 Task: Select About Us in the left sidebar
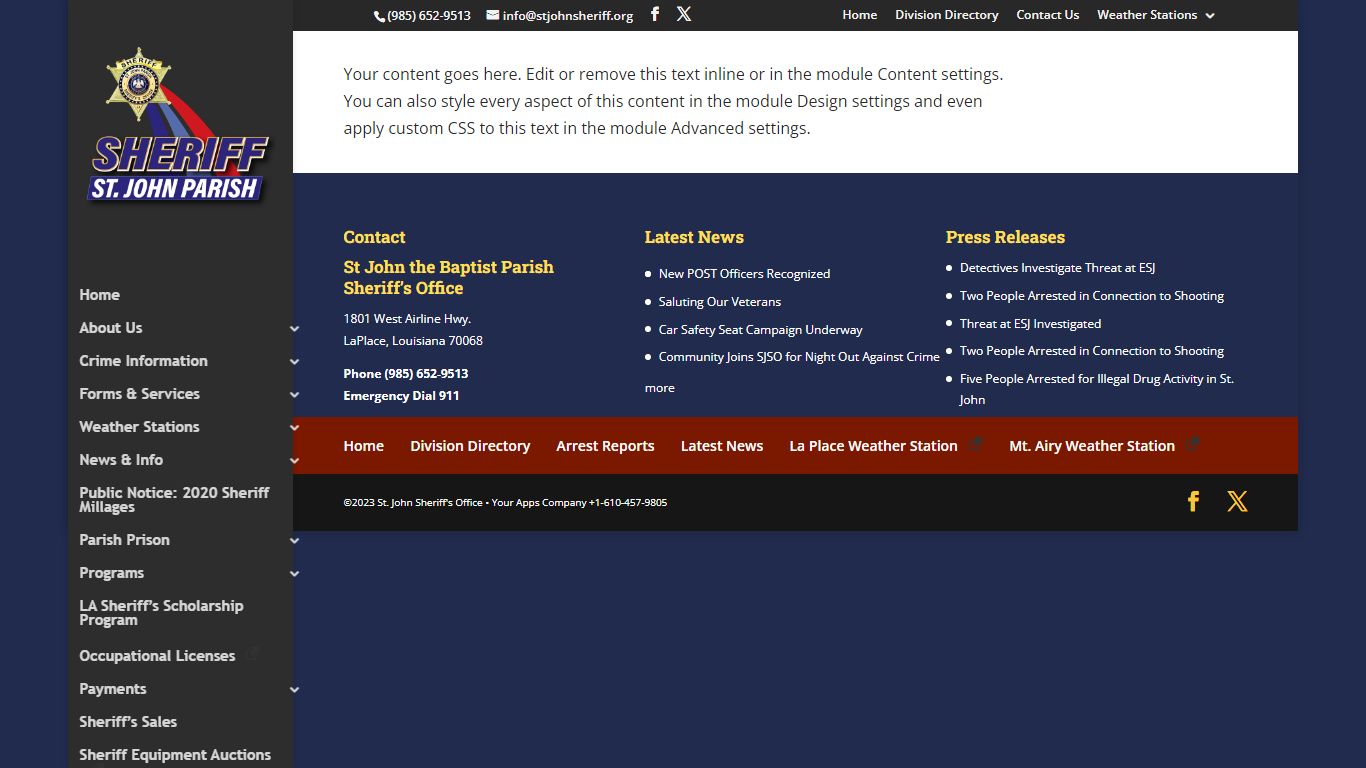pos(111,328)
